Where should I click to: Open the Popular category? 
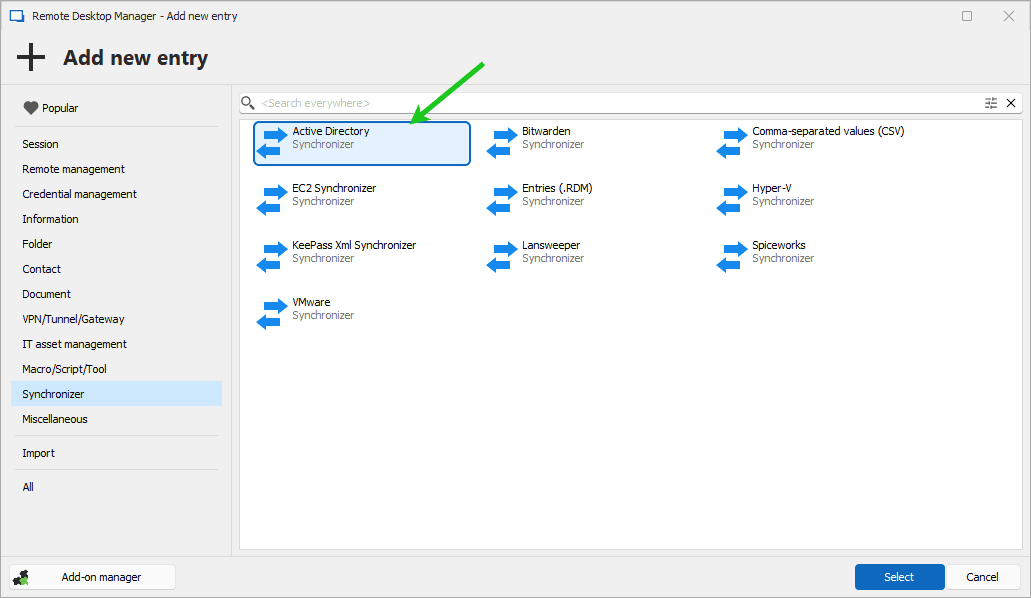59,108
